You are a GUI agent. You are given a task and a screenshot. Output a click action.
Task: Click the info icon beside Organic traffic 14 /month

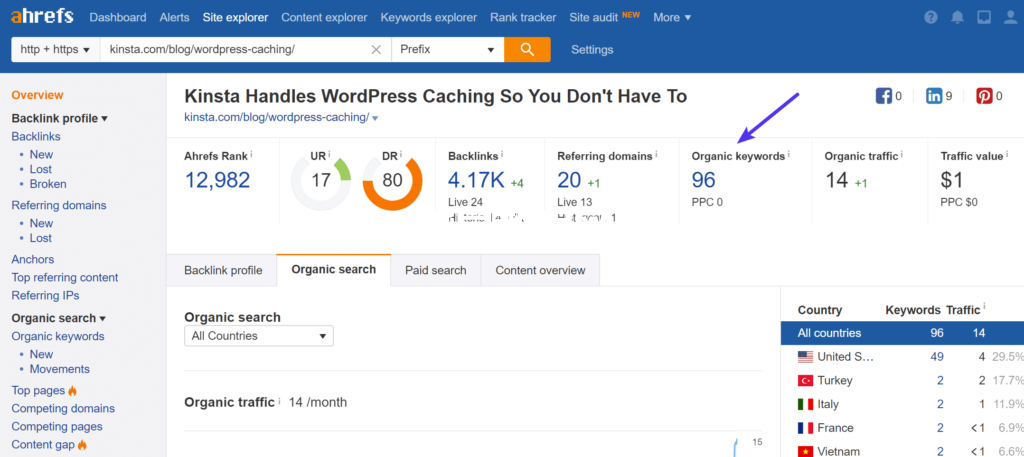click(x=280, y=402)
